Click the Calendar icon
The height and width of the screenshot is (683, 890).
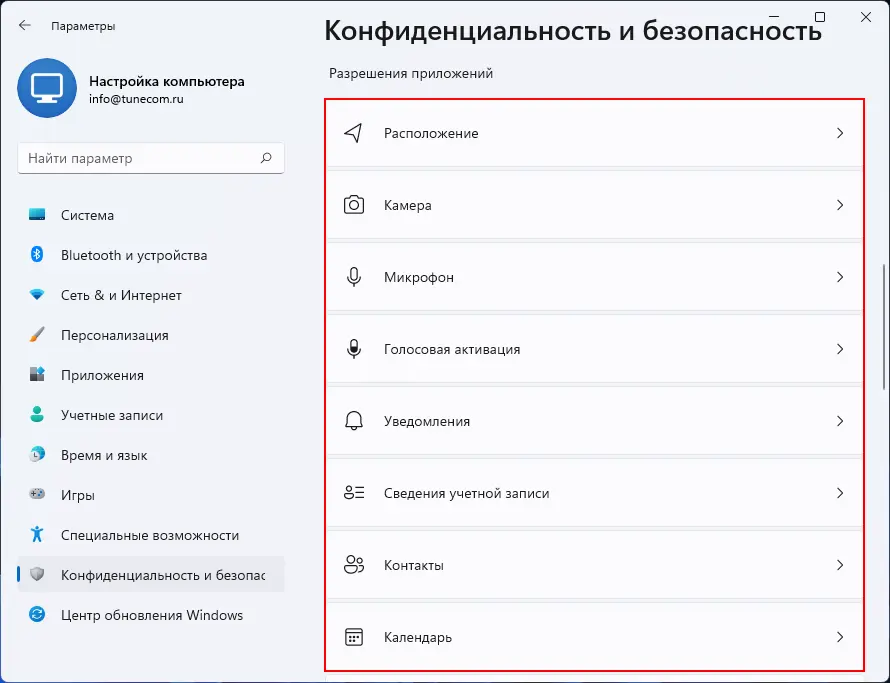[x=353, y=637]
